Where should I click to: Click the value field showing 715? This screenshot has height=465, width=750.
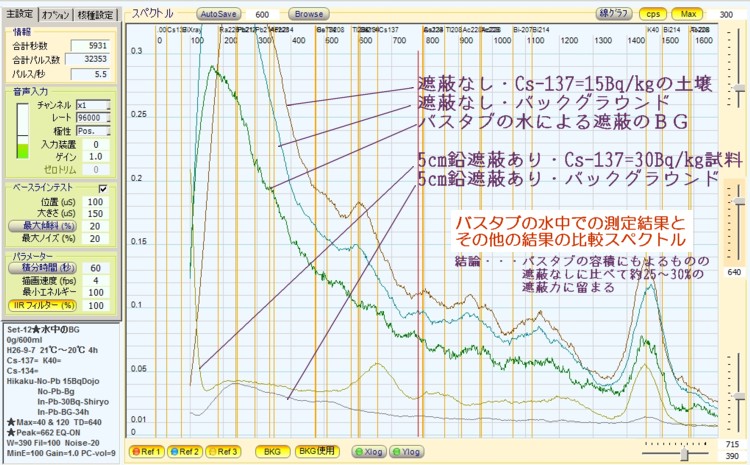pyautogui.click(x=732, y=444)
